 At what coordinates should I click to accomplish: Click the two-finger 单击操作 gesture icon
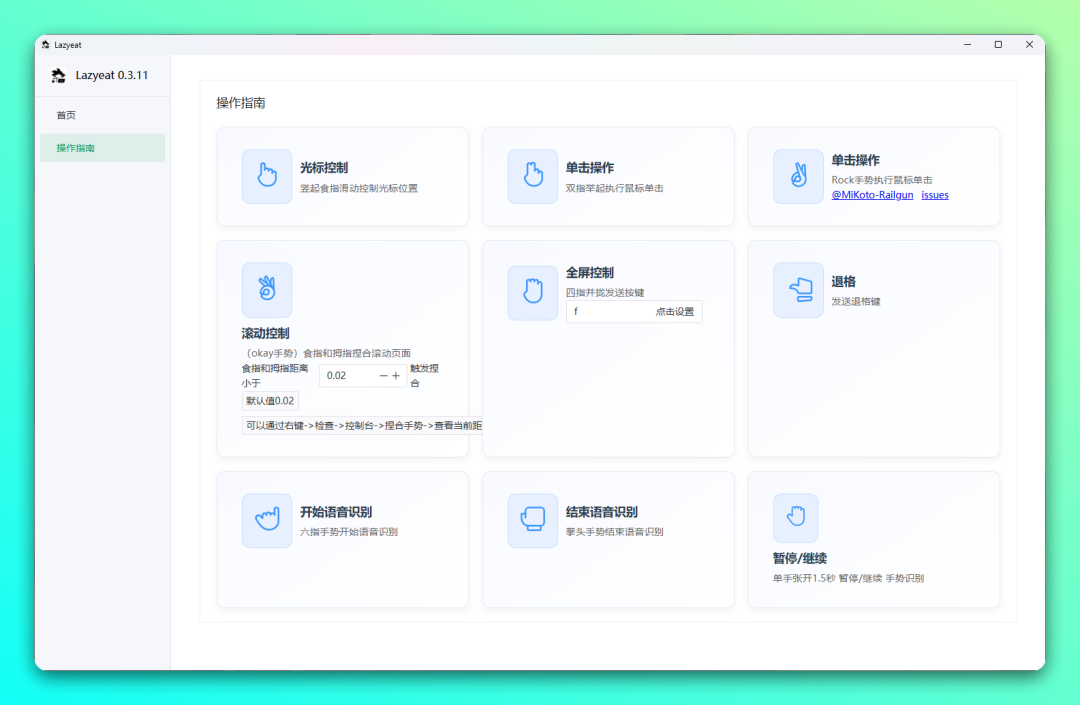(532, 176)
